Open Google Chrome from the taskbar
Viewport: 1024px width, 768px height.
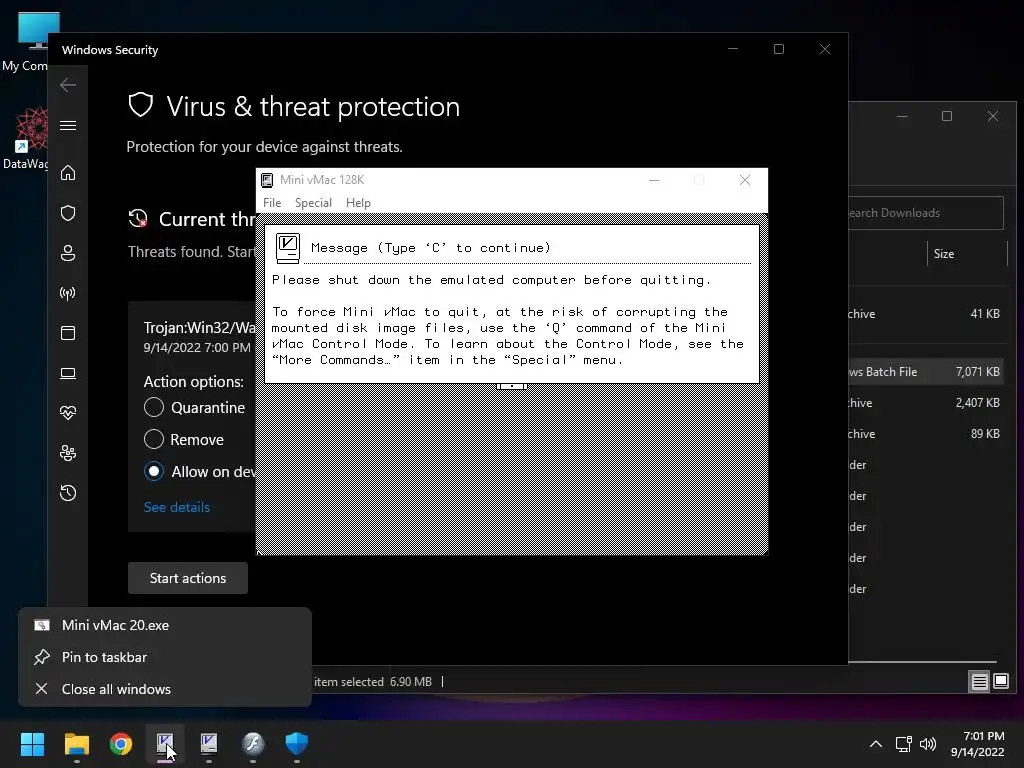click(x=121, y=743)
